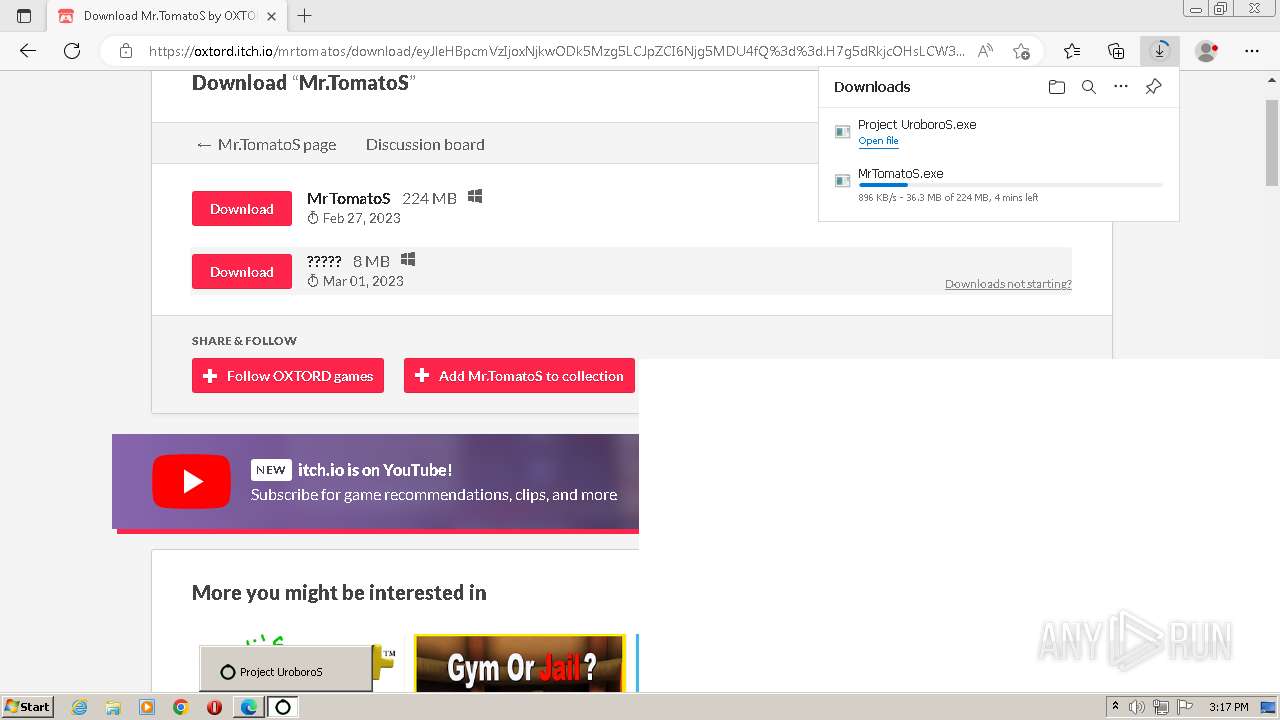1280x720 pixels.
Task: Open the tab actions menu icon
Action: point(24,16)
